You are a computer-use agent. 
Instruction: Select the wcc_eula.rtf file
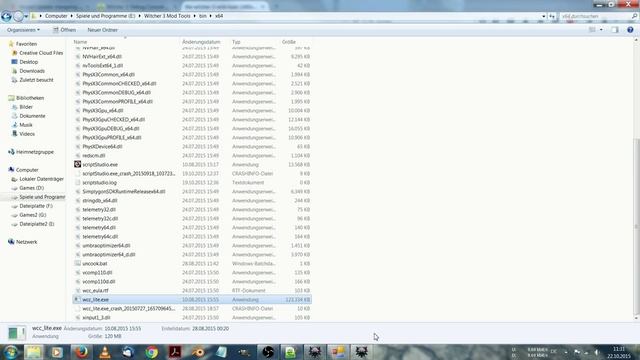[x=95, y=291]
